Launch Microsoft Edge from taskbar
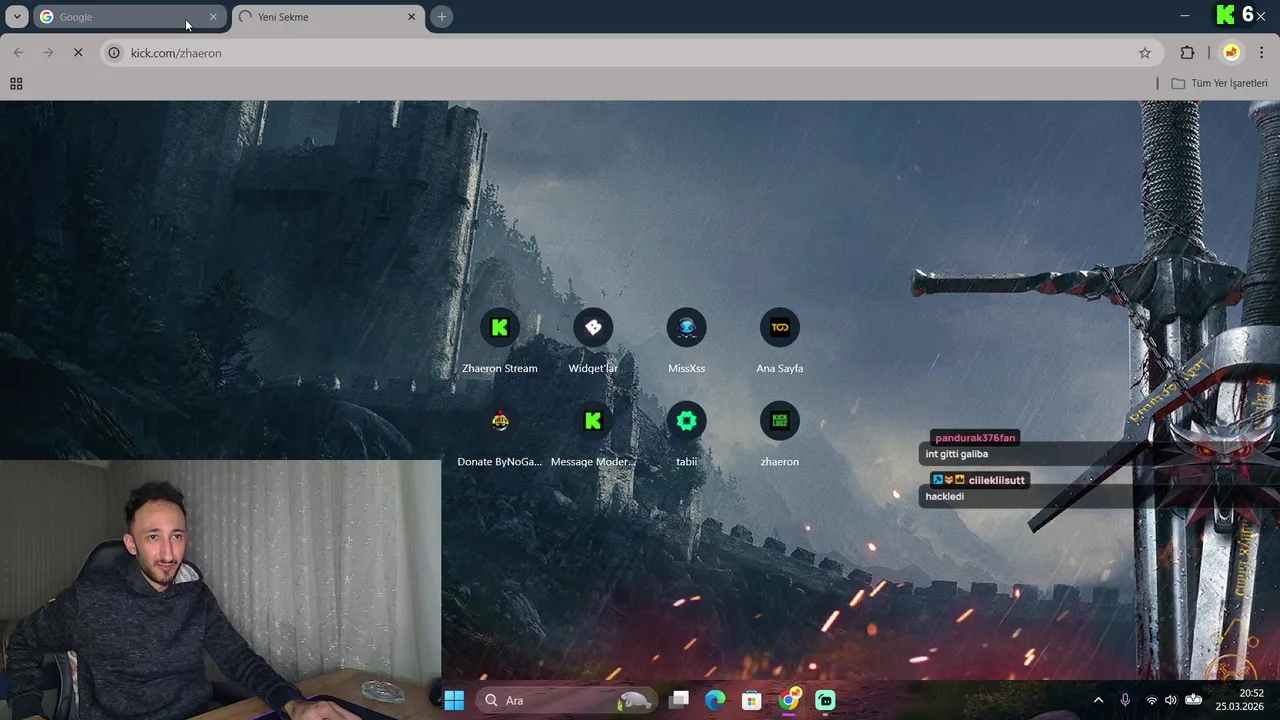 click(x=715, y=700)
